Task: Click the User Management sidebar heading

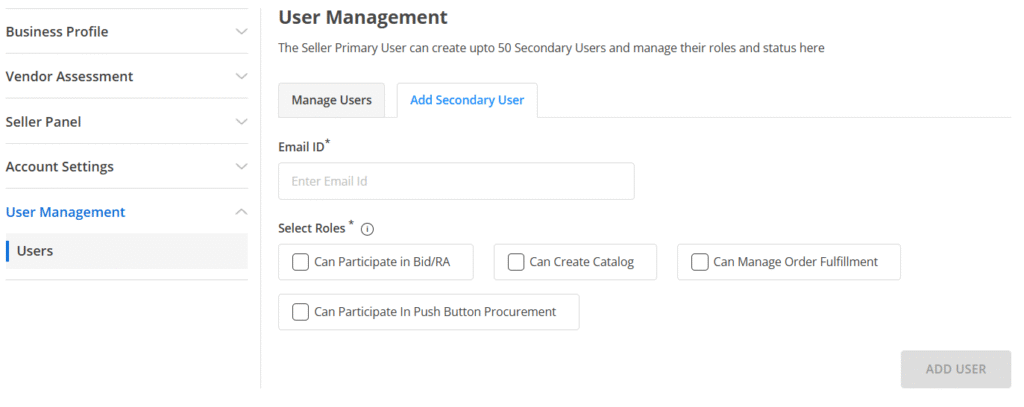Action: tap(66, 212)
